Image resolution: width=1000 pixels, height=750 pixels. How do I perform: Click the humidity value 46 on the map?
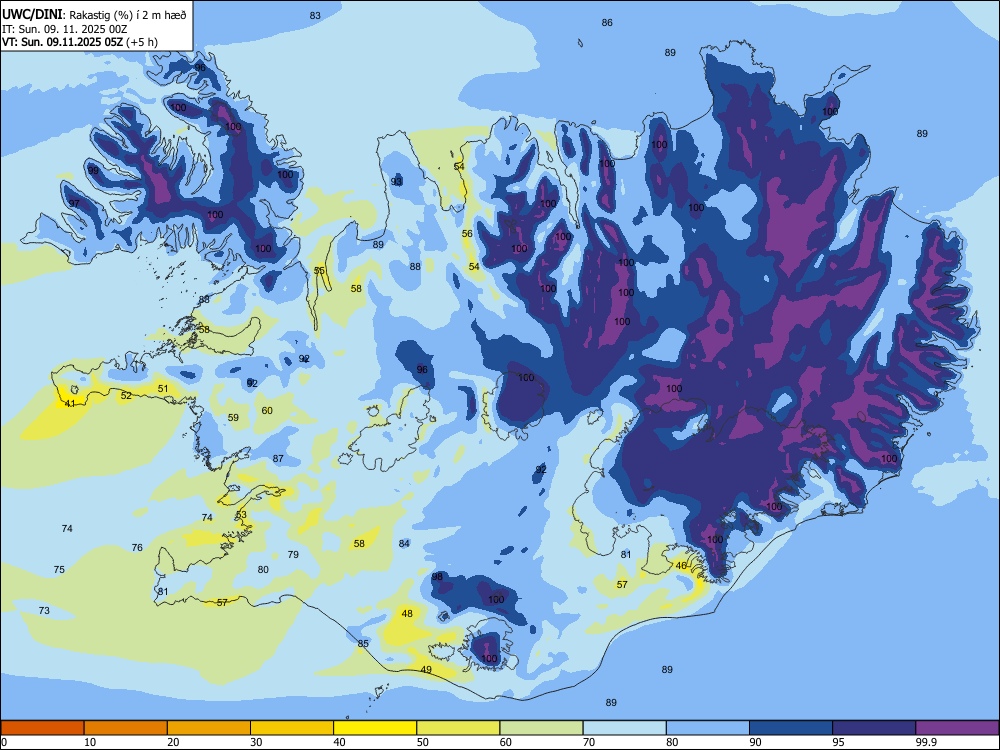[681, 566]
